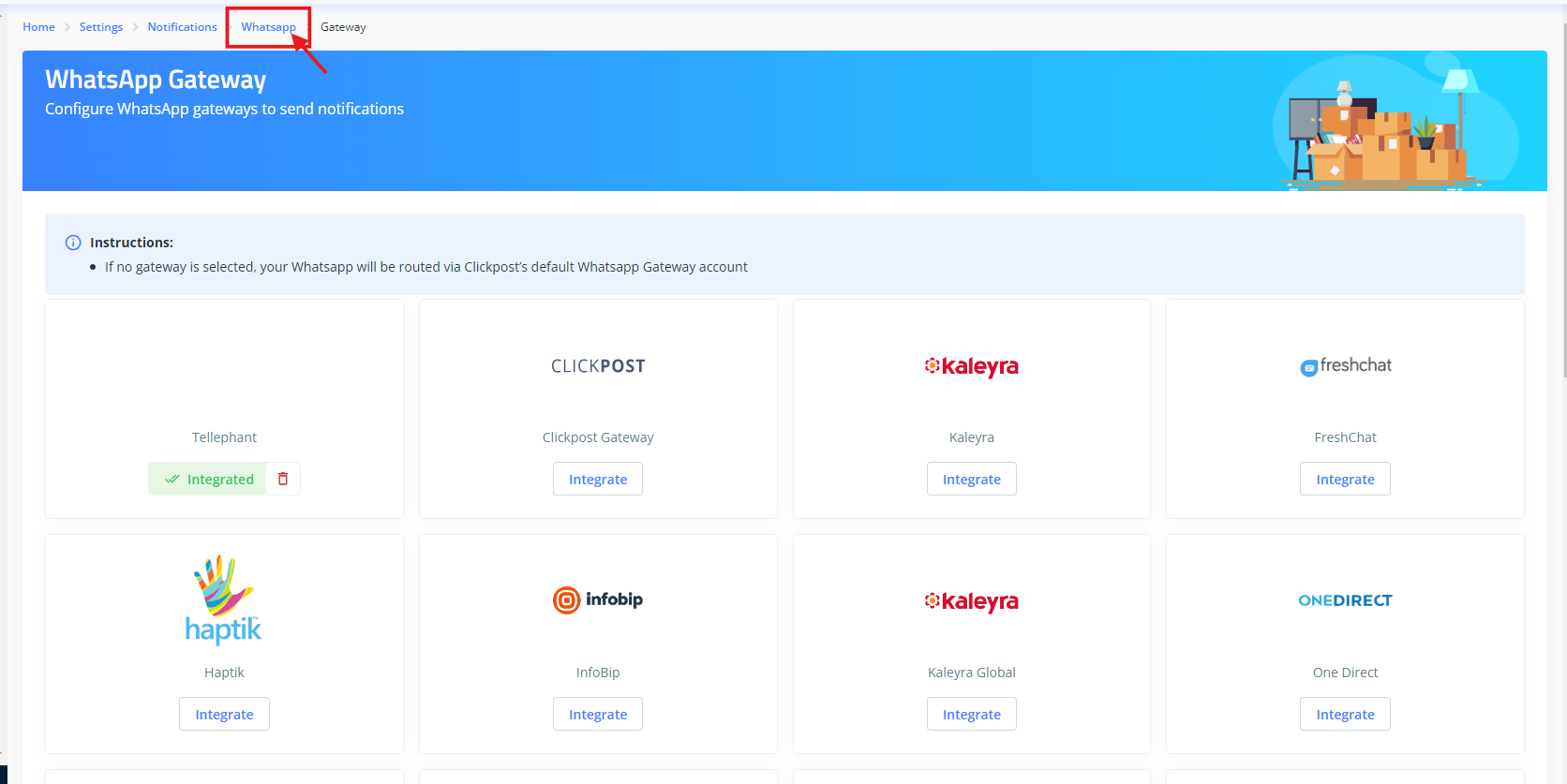
Task: Click the page vertical scrollbar
Action: [x=1564, y=201]
